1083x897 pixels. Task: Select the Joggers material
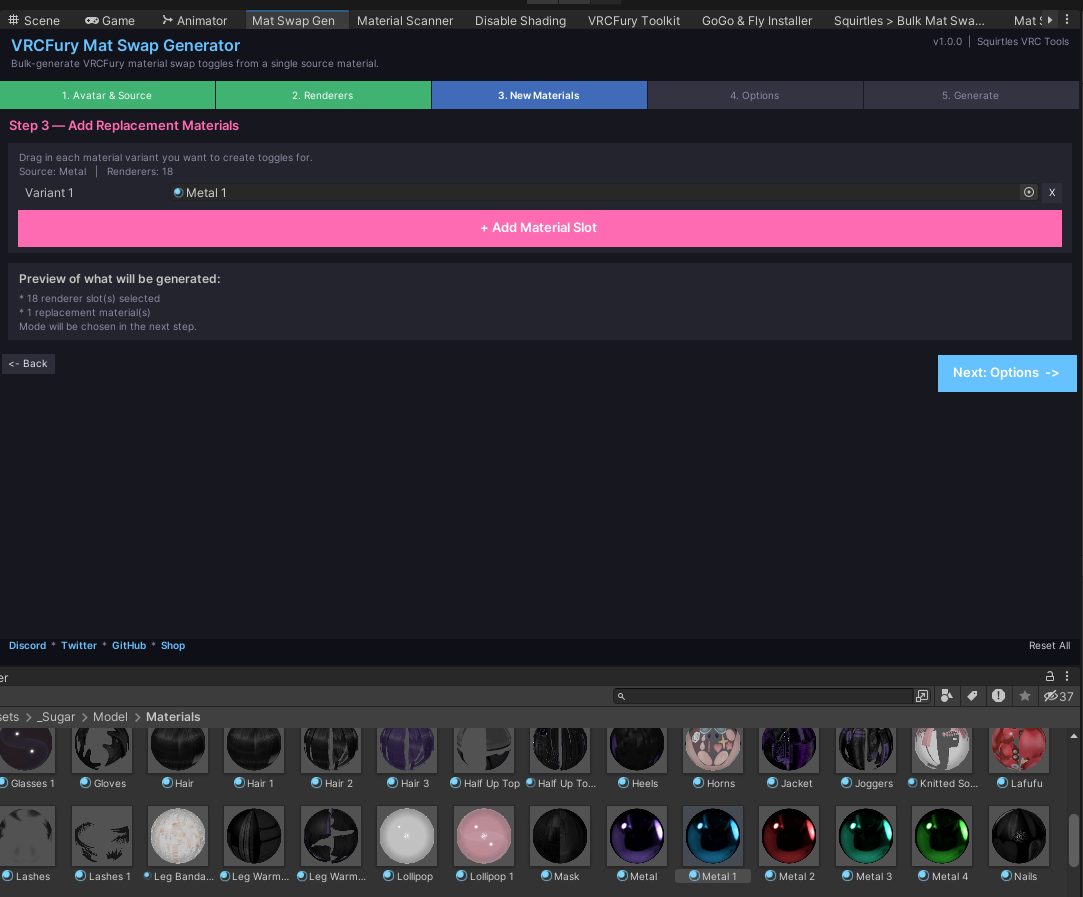click(866, 758)
